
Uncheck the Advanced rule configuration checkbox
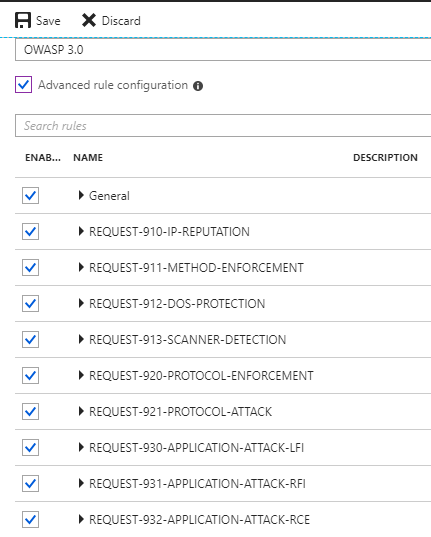click(23, 85)
